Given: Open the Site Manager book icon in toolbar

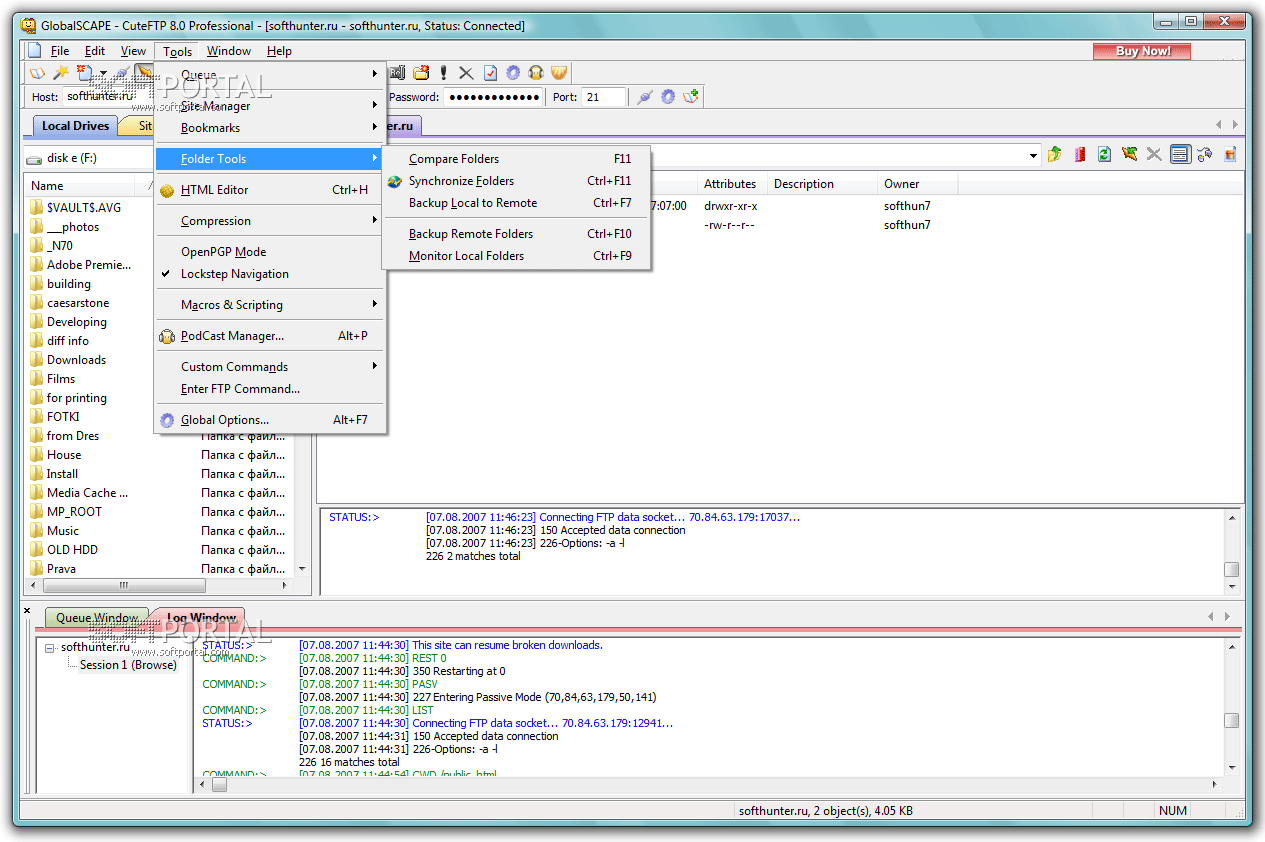Looking at the screenshot, I should [37, 73].
